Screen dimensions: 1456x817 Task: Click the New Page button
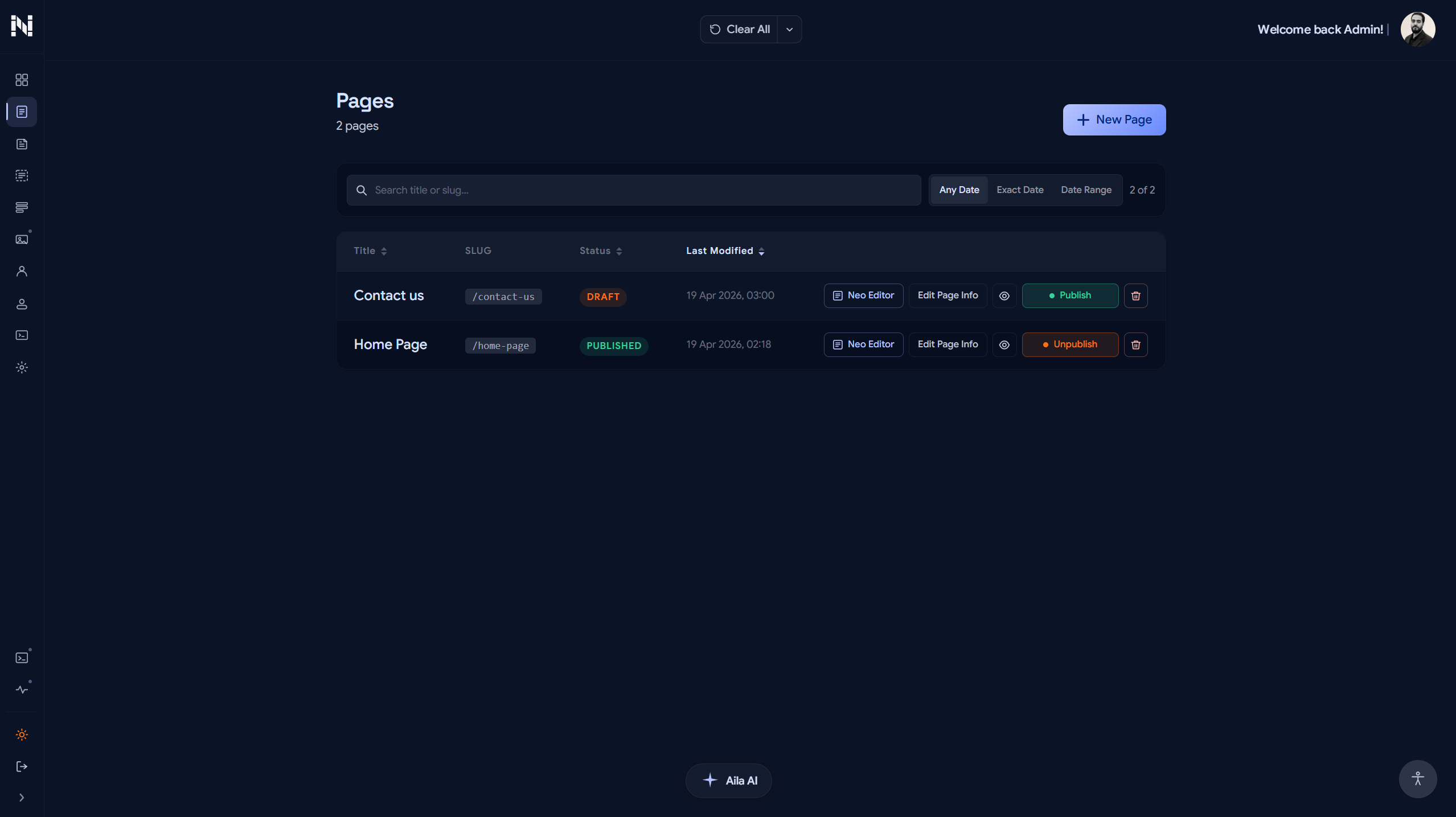(x=1114, y=120)
